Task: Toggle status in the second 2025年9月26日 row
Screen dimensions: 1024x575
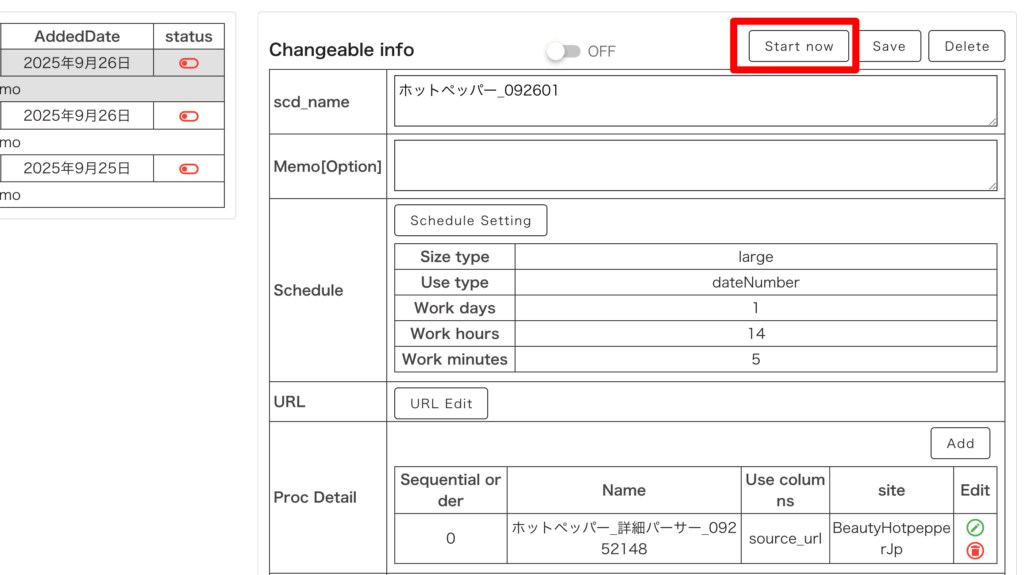Action: [188, 116]
